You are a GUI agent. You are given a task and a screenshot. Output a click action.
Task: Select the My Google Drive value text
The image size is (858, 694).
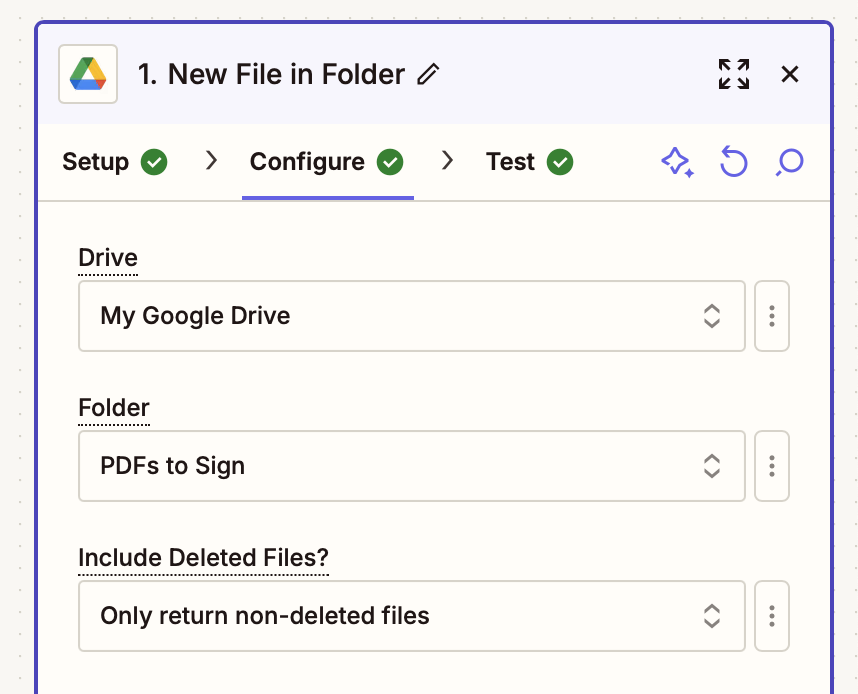195,316
